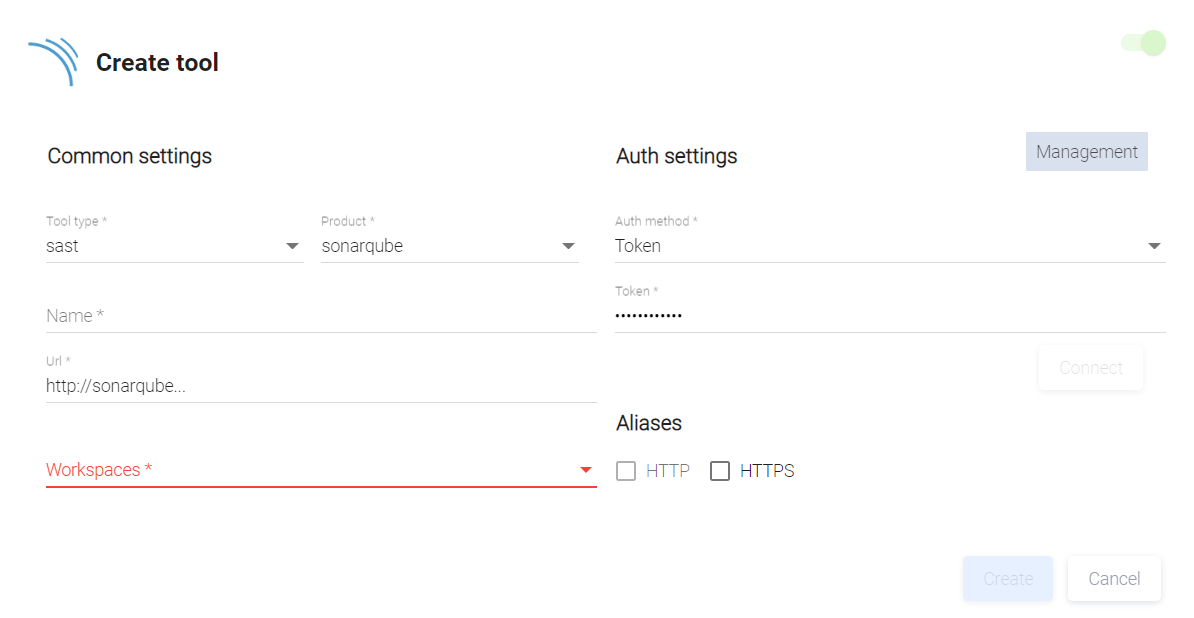Image resolution: width=1194 pixels, height=618 pixels.
Task: Click into the Url field
Action: tap(320, 386)
